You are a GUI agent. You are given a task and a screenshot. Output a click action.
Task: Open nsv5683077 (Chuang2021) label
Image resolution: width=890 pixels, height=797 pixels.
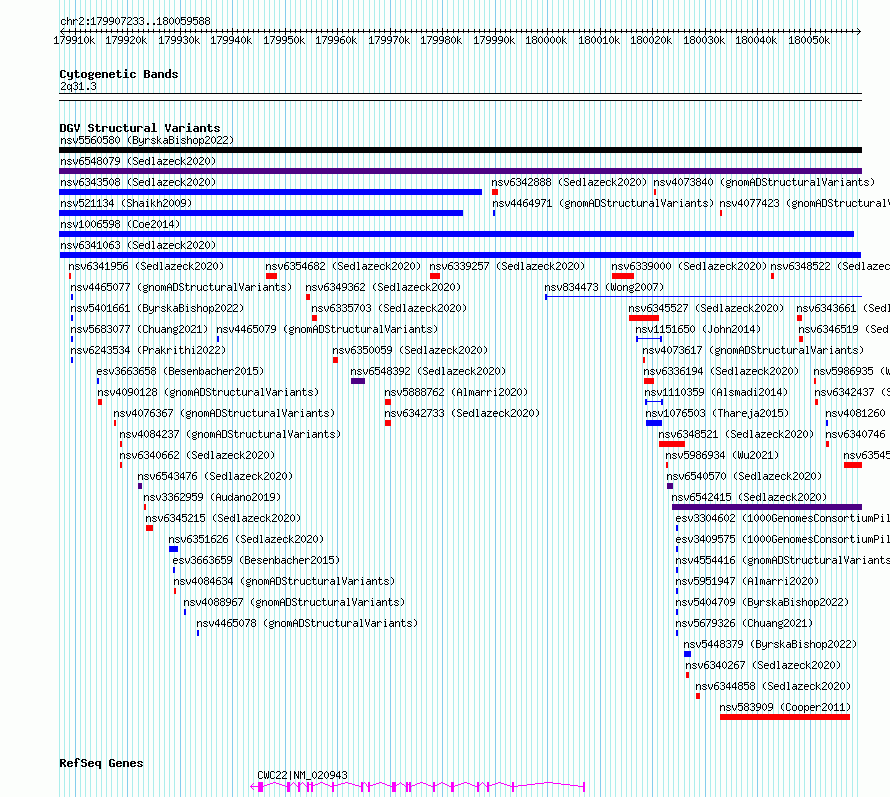coord(139,329)
